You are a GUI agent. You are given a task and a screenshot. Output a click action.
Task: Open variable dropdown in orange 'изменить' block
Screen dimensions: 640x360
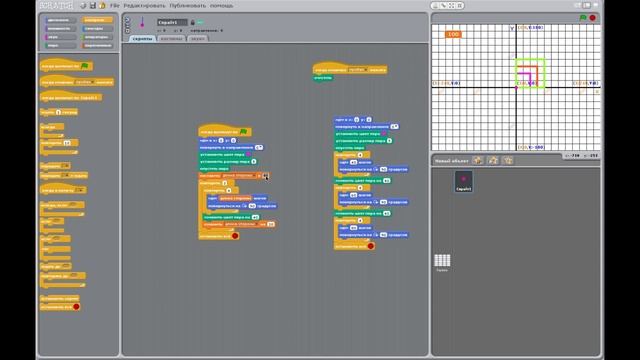[241, 224]
